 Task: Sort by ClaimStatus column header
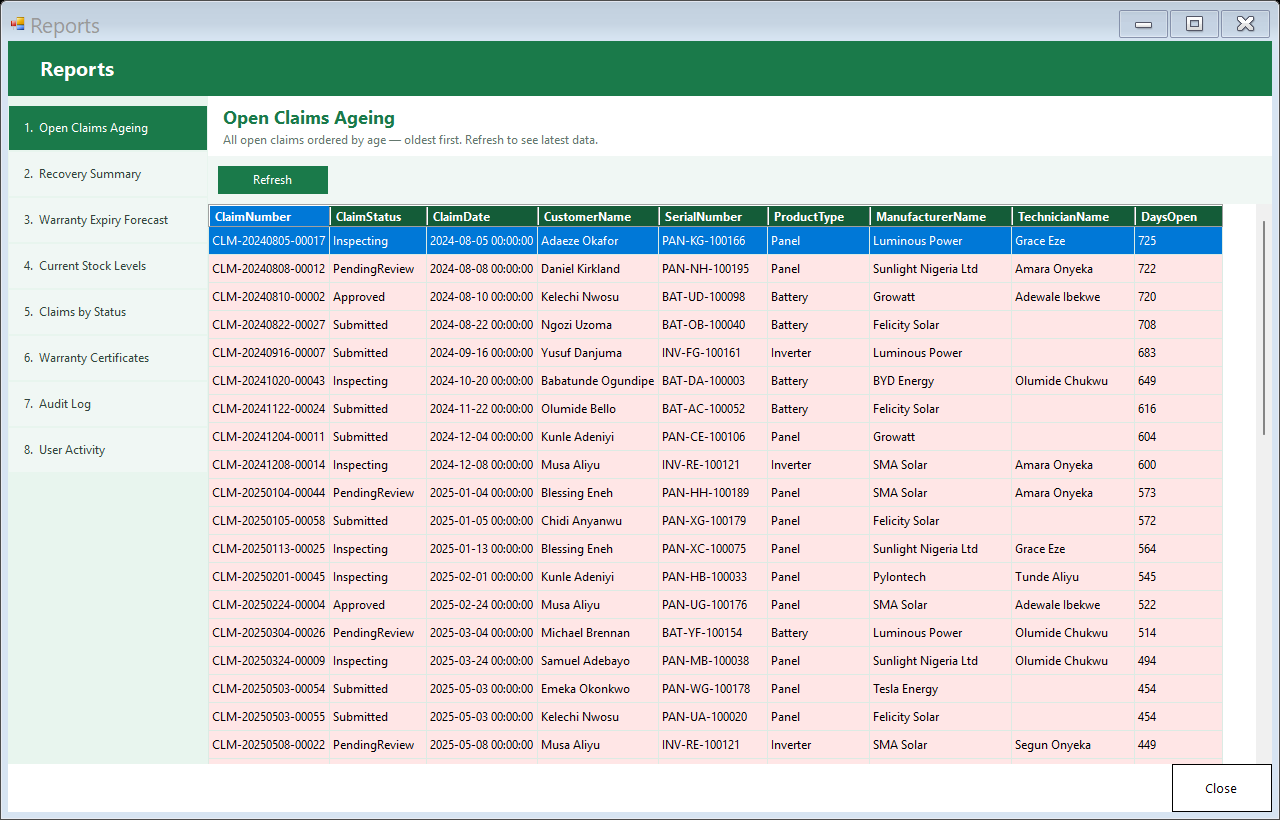(x=378, y=216)
